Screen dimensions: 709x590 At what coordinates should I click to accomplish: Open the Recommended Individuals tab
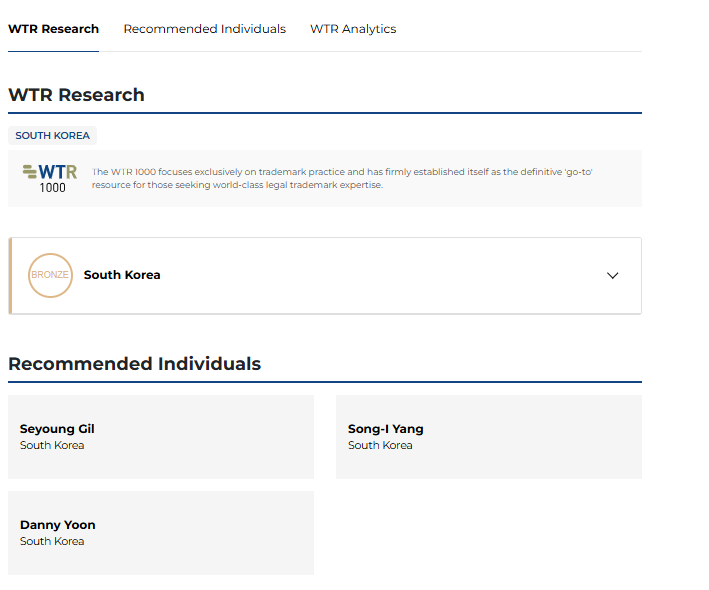click(204, 29)
